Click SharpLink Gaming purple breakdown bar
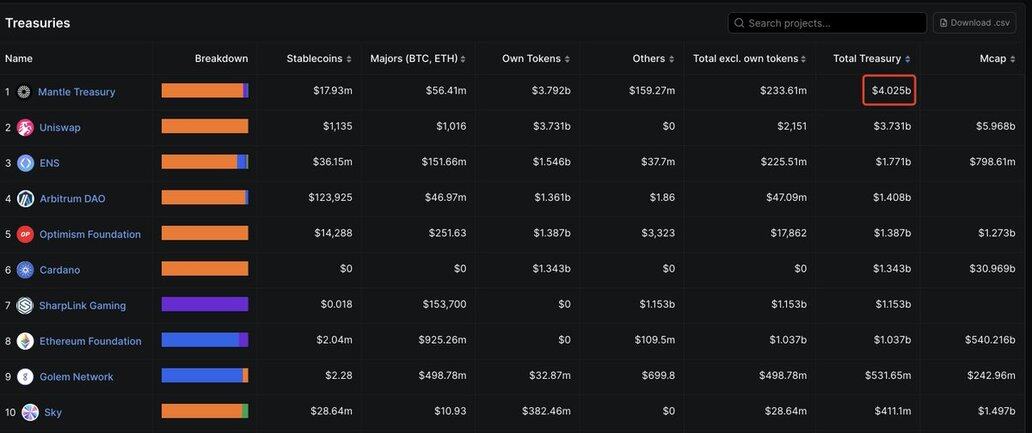The image size is (1032, 433). tap(205, 304)
